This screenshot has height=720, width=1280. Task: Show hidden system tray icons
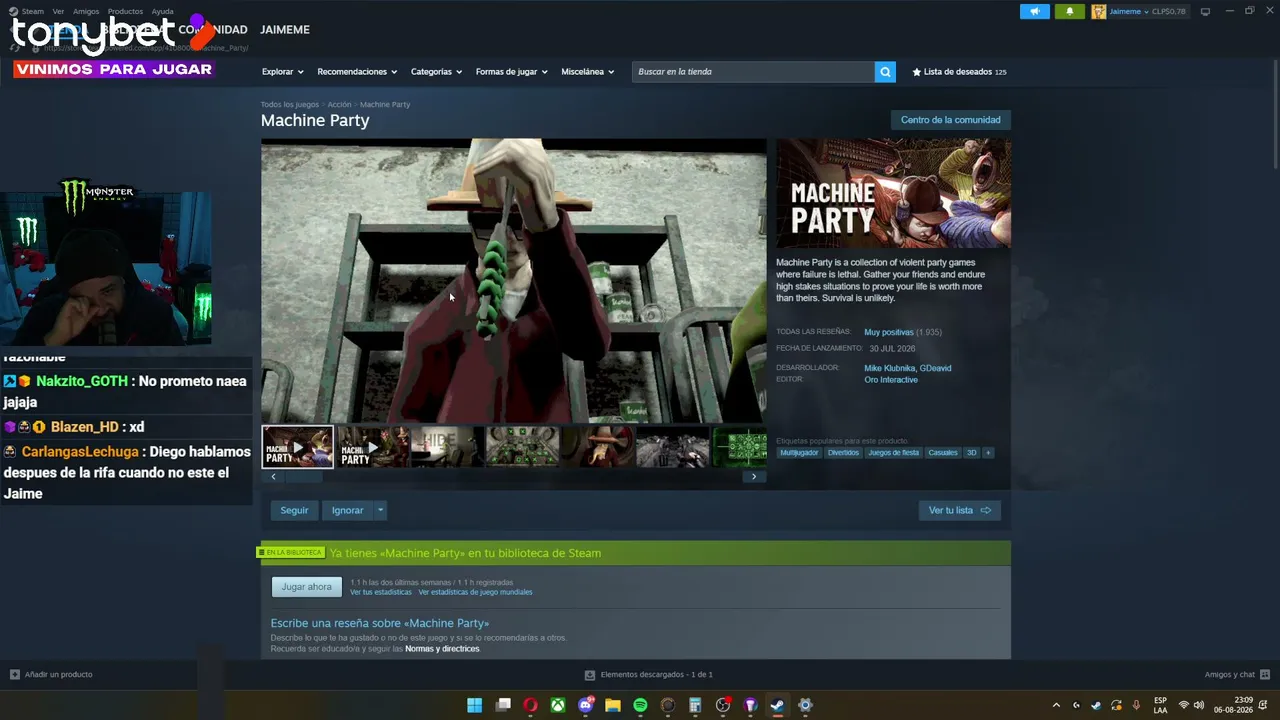point(1056,705)
